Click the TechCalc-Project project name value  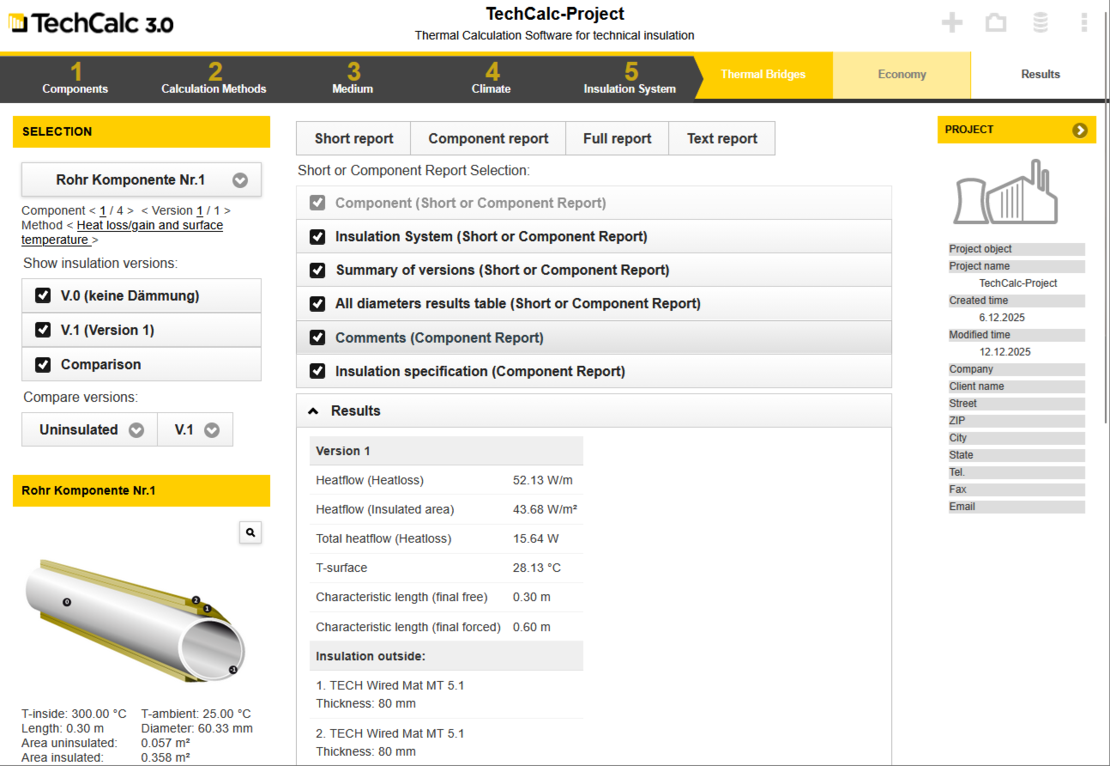(x=1018, y=283)
